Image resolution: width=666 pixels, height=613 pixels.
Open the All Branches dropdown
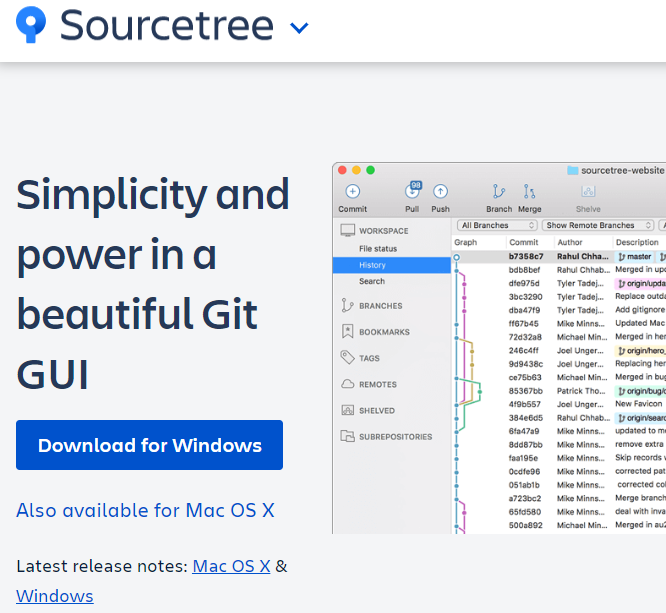tap(497, 225)
